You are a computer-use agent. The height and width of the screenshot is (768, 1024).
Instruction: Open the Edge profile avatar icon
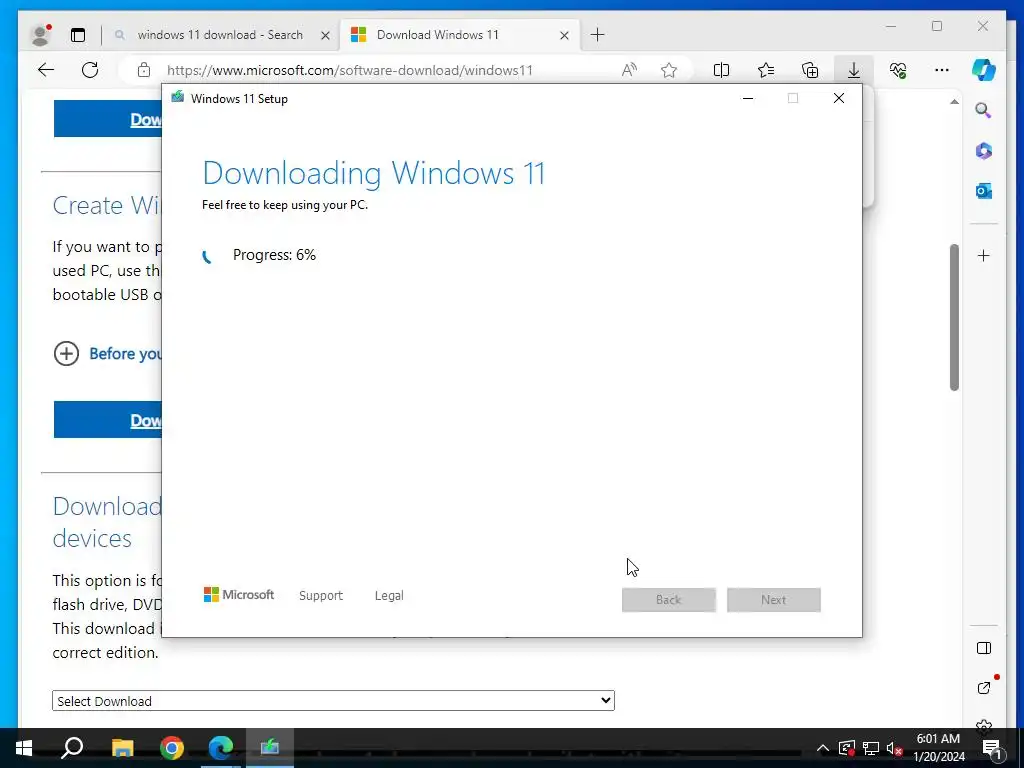coord(41,35)
